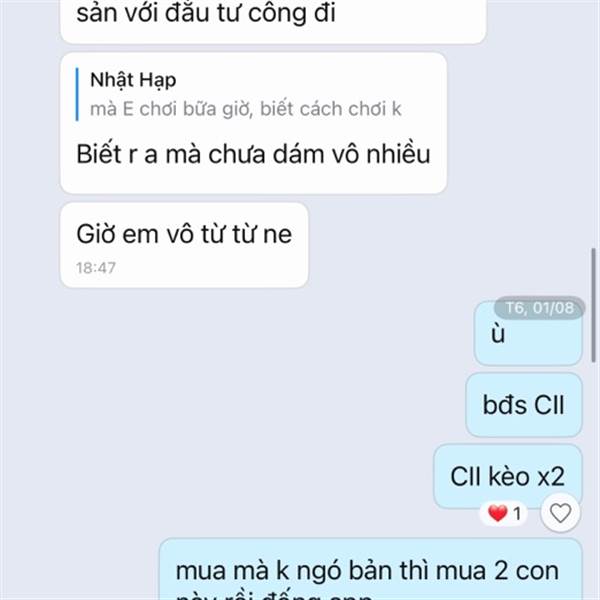
Task: Select the "CII kèo x2" message bubble
Action: click(x=508, y=476)
